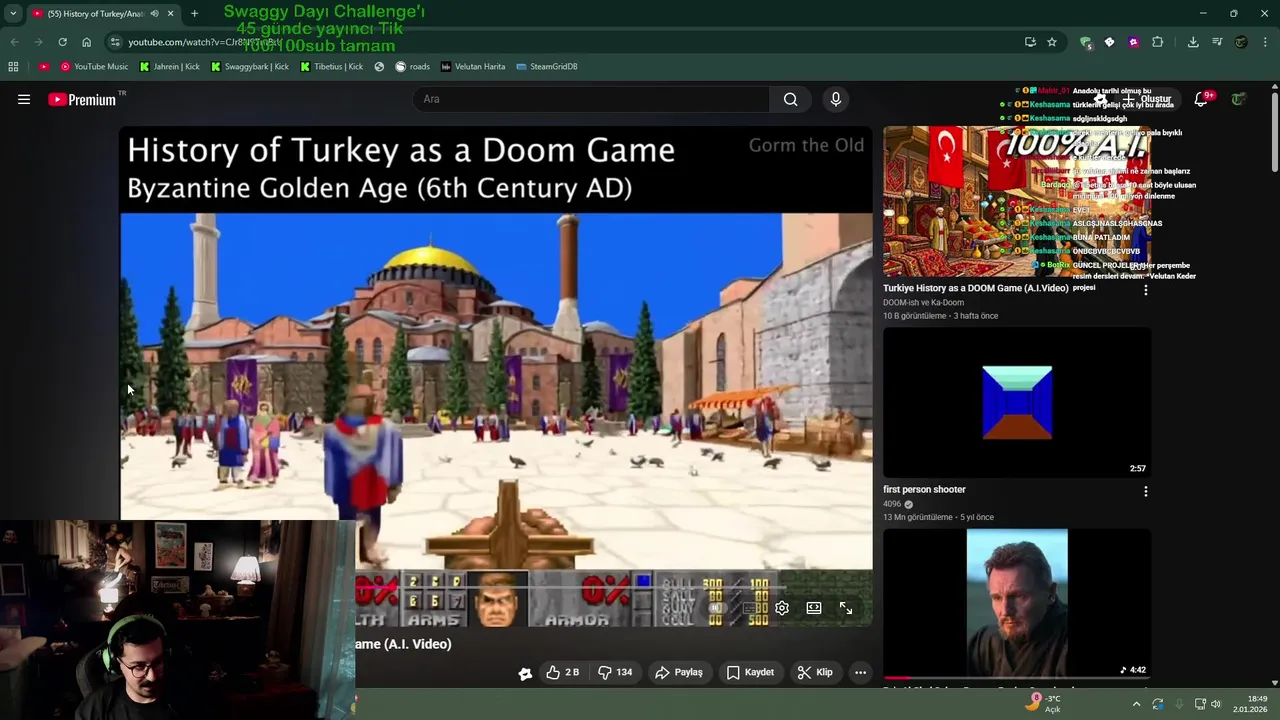The height and width of the screenshot is (720, 1280).
Task: Open first person shooter video thumbnail
Action: pos(1017,402)
